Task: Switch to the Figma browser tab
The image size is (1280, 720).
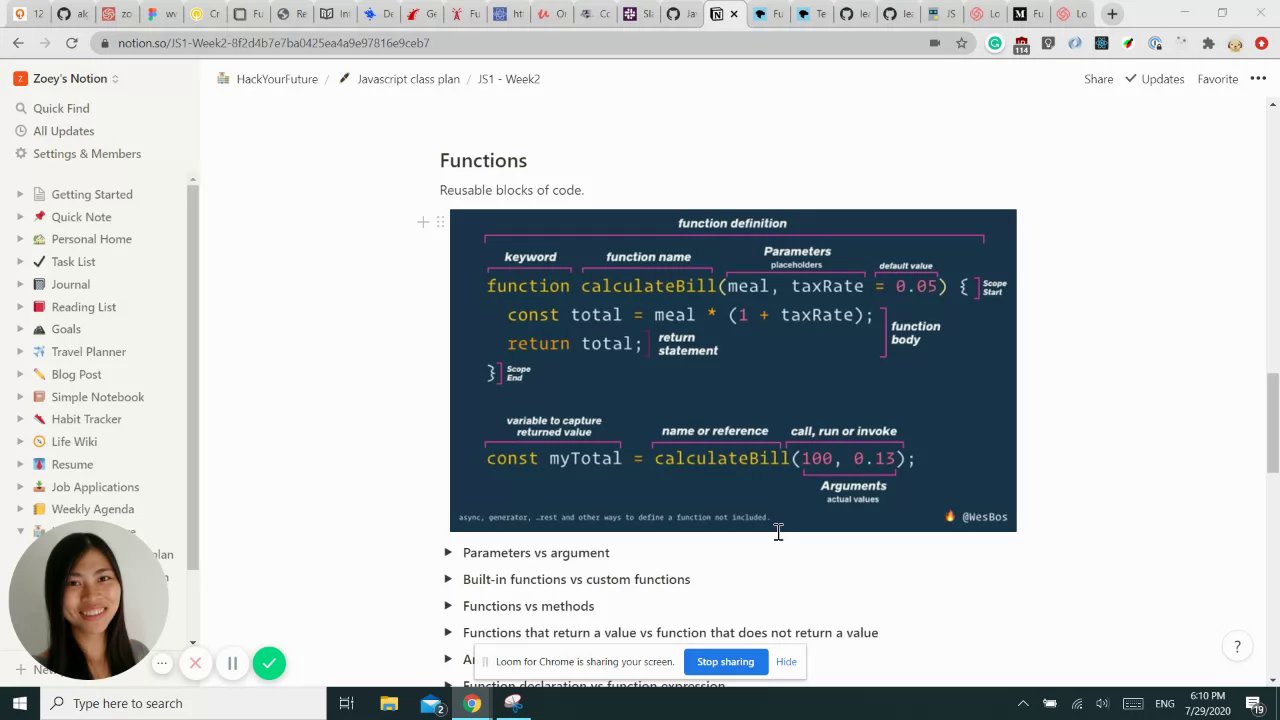Action: (x=160, y=14)
